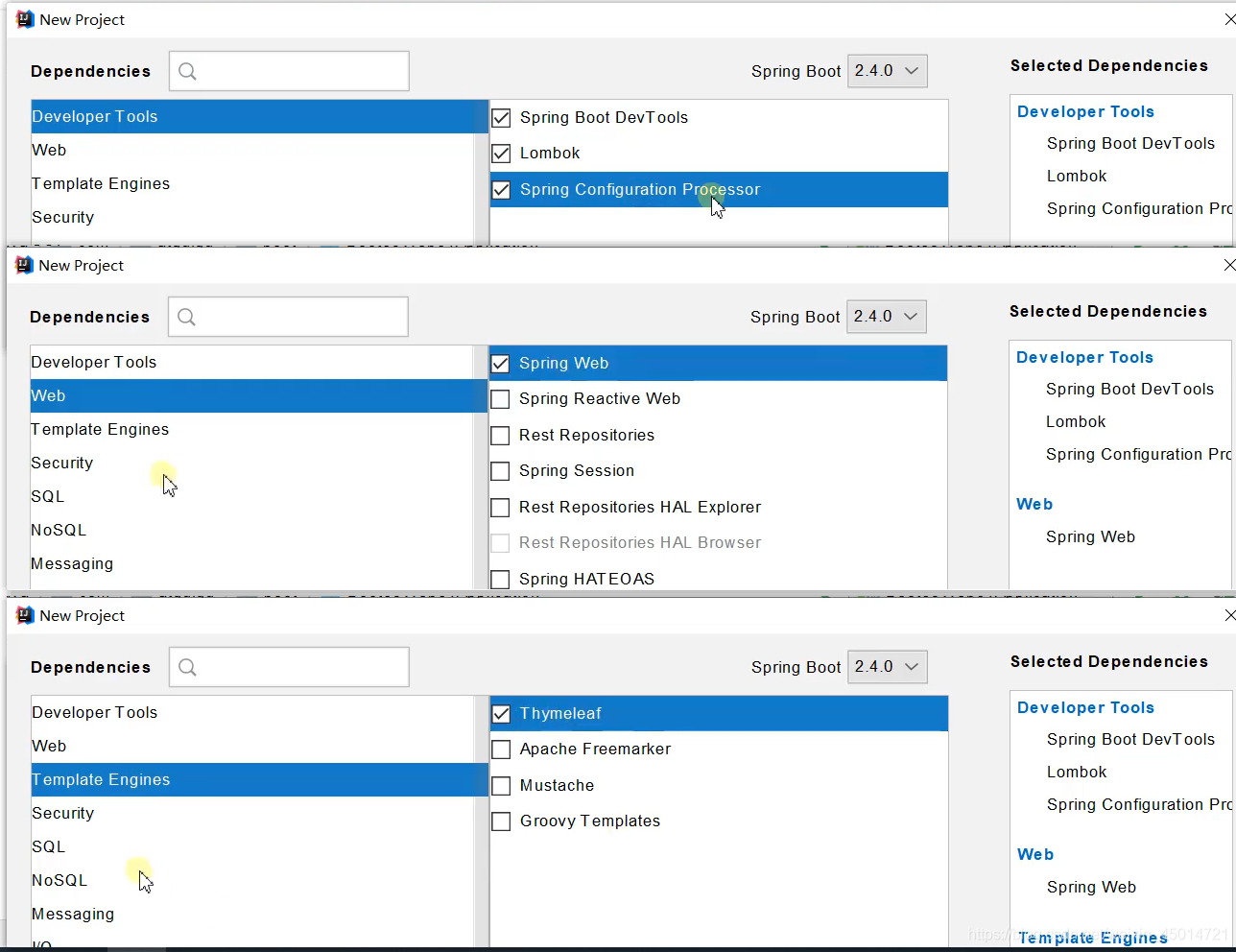Uncheck the Spring Web checkbox

point(500,364)
